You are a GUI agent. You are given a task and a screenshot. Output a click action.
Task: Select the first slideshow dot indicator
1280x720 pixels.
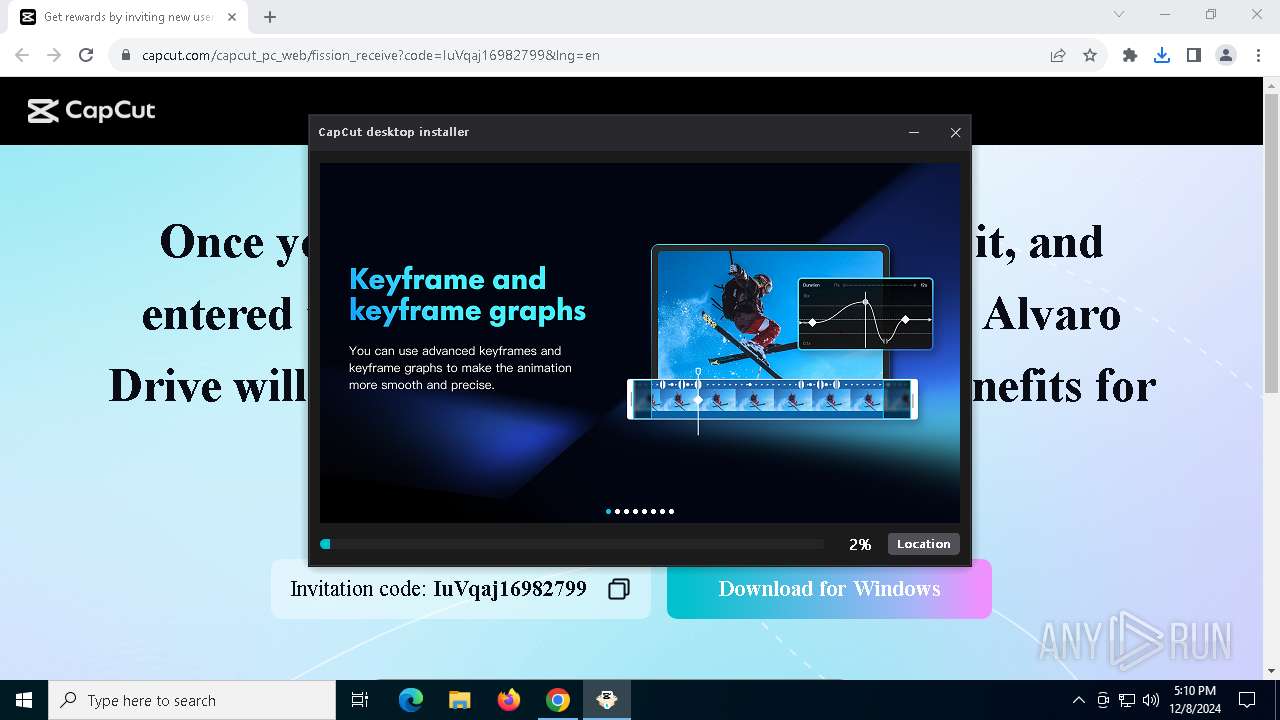(608, 511)
